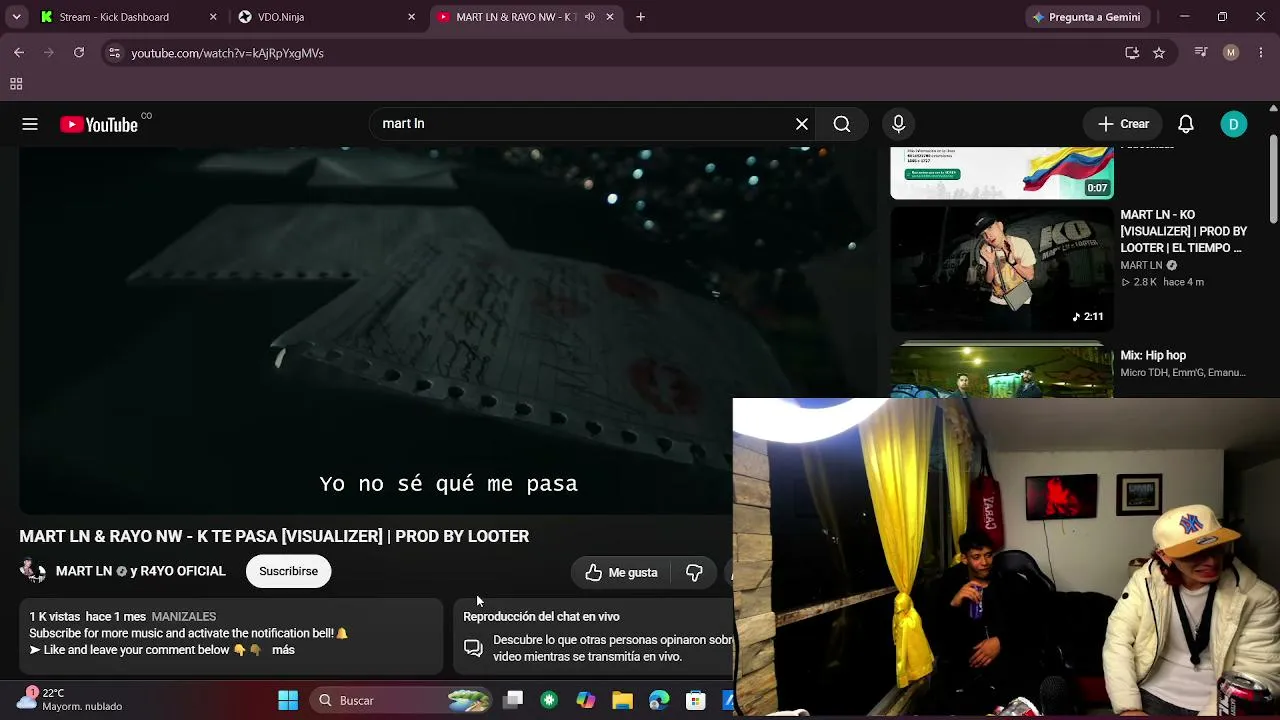This screenshot has width=1280, height=720.
Task: Open Task View on the taskbar
Action: point(513,700)
